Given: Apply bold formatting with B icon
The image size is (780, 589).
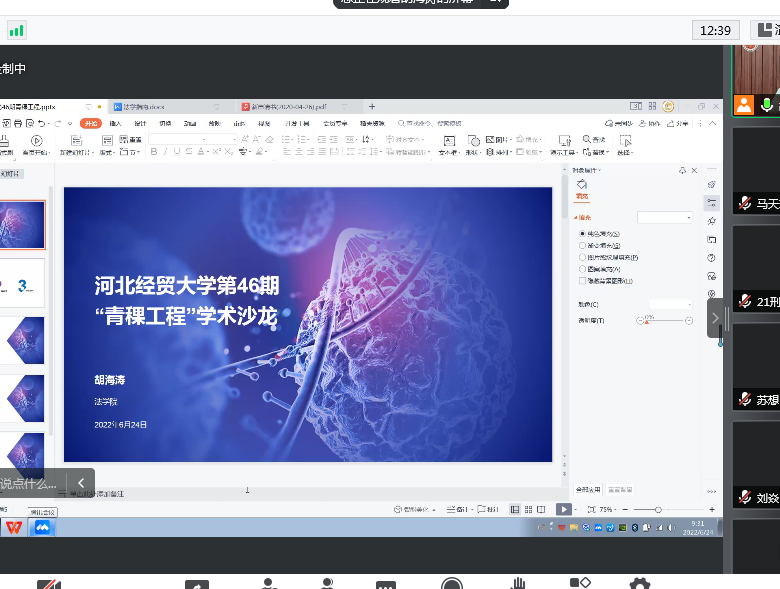Looking at the screenshot, I should coord(154,151).
